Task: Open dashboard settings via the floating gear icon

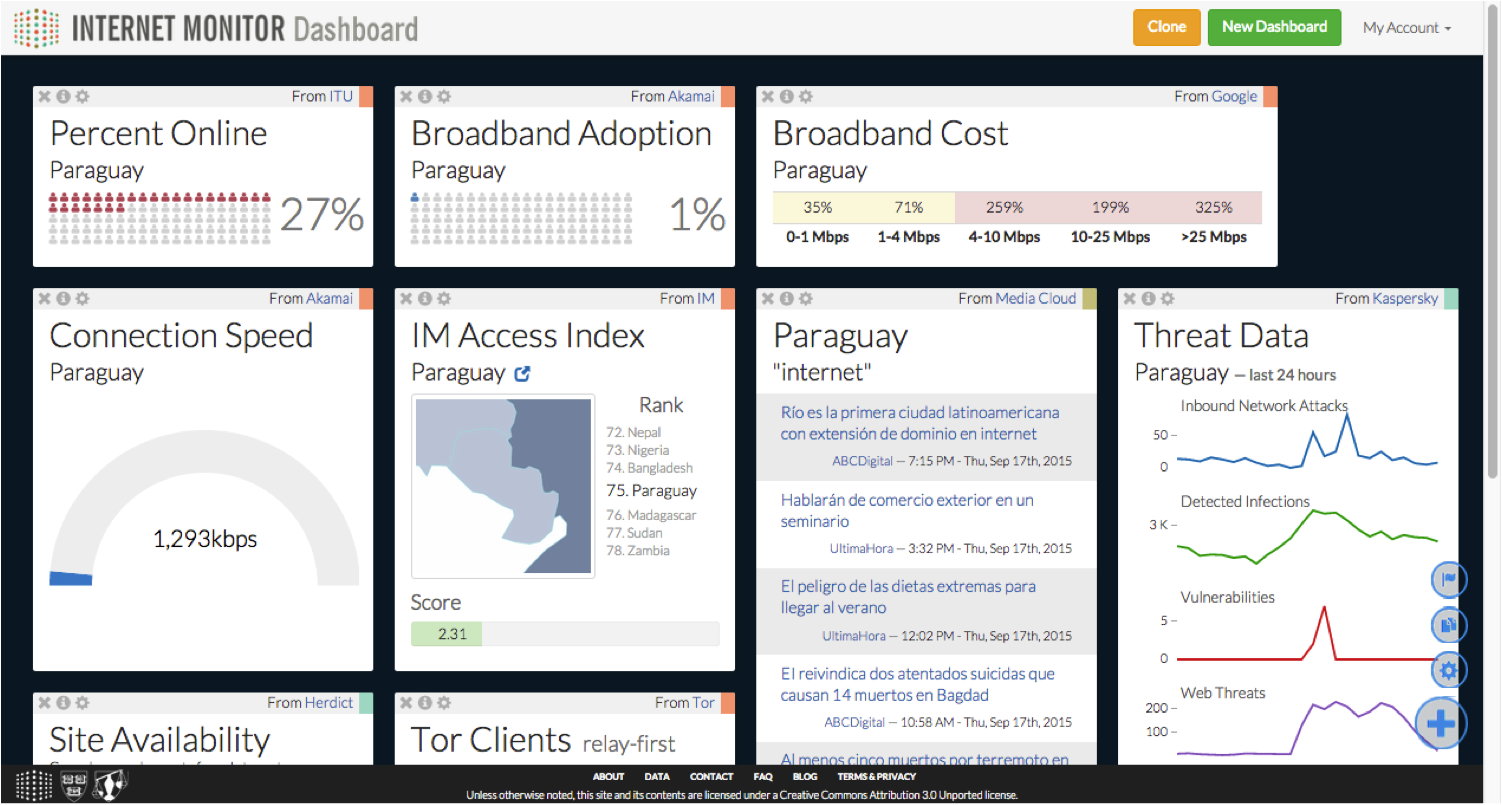Action: click(x=1448, y=670)
